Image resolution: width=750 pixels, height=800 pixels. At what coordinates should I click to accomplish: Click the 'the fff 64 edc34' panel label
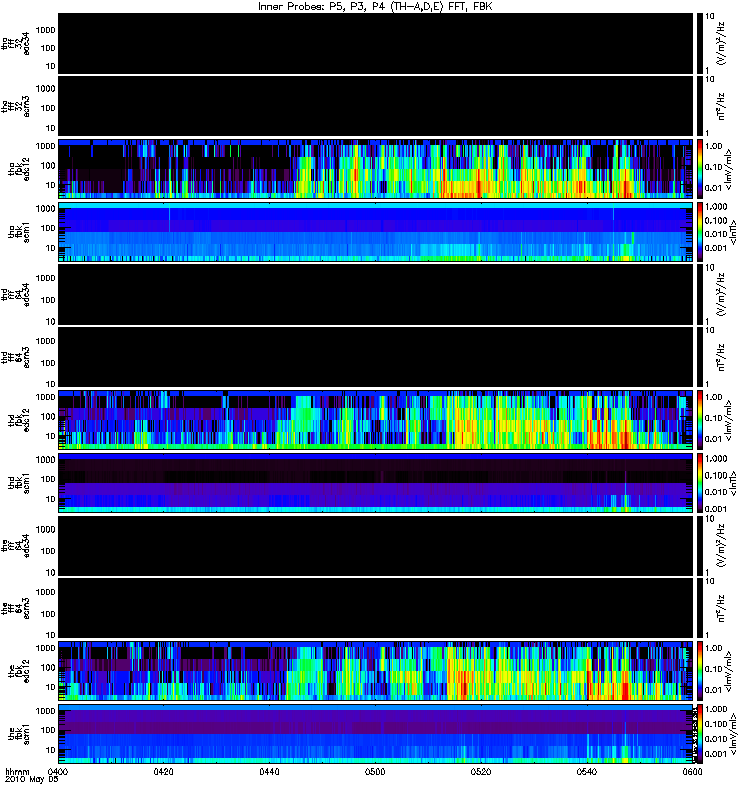point(16,545)
